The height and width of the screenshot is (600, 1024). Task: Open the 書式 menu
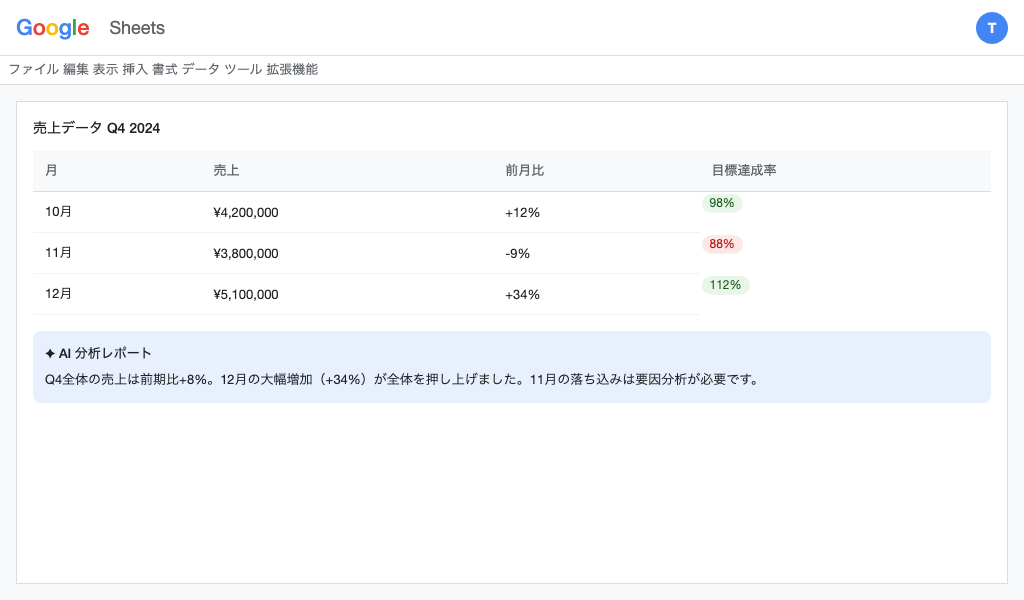coord(165,69)
